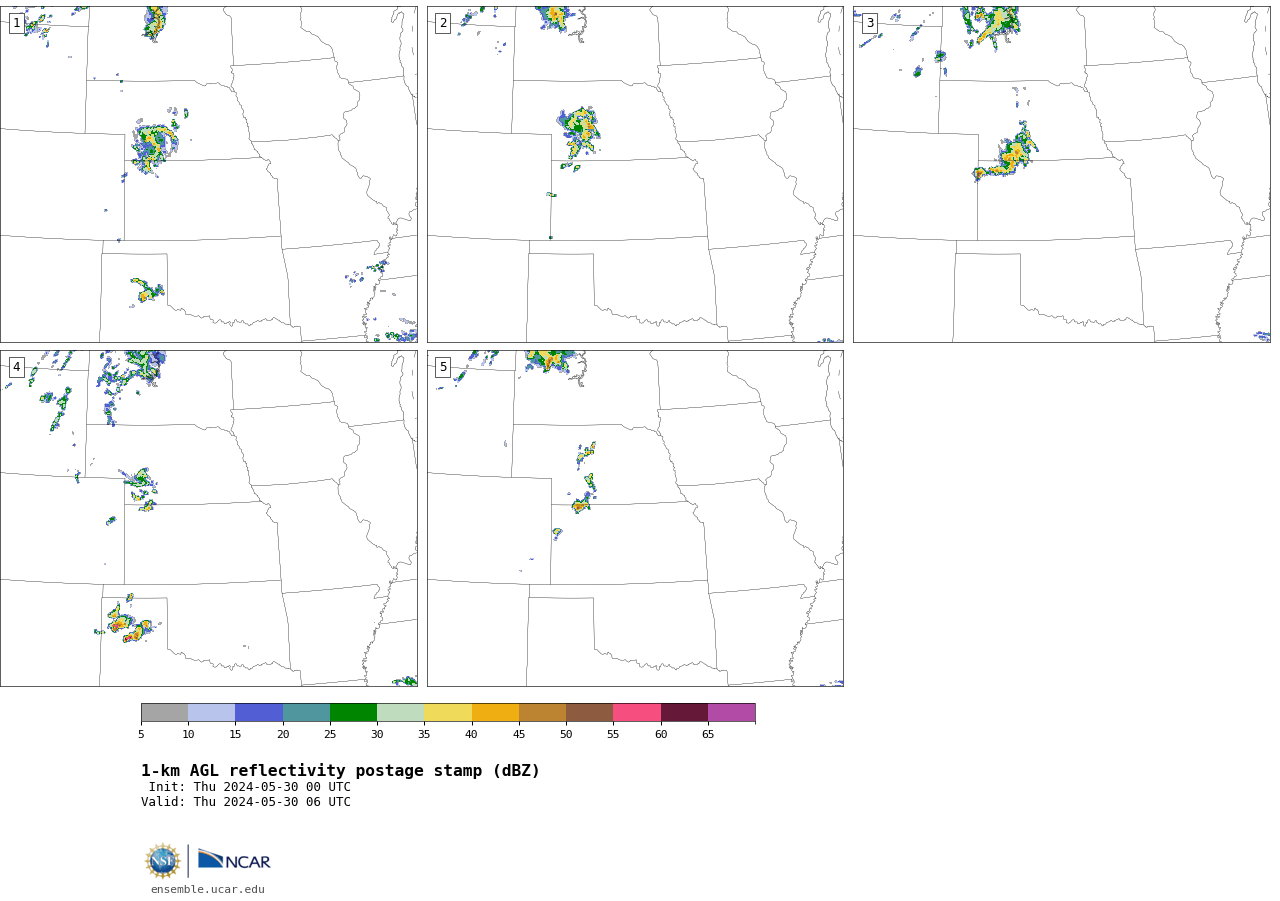Click the NSF logo icon
Image resolution: width=1280 pixels, height=901 pixels.
pos(163,861)
